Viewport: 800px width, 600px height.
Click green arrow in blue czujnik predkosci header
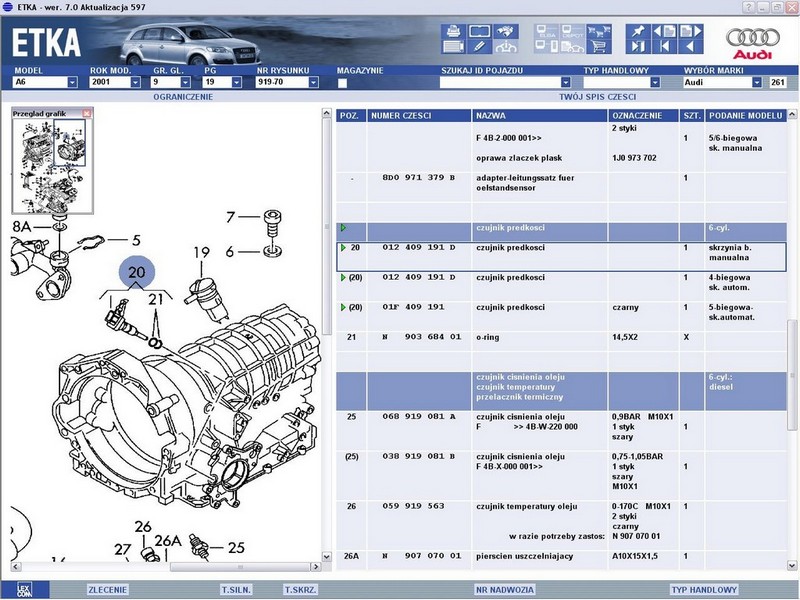click(x=343, y=228)
